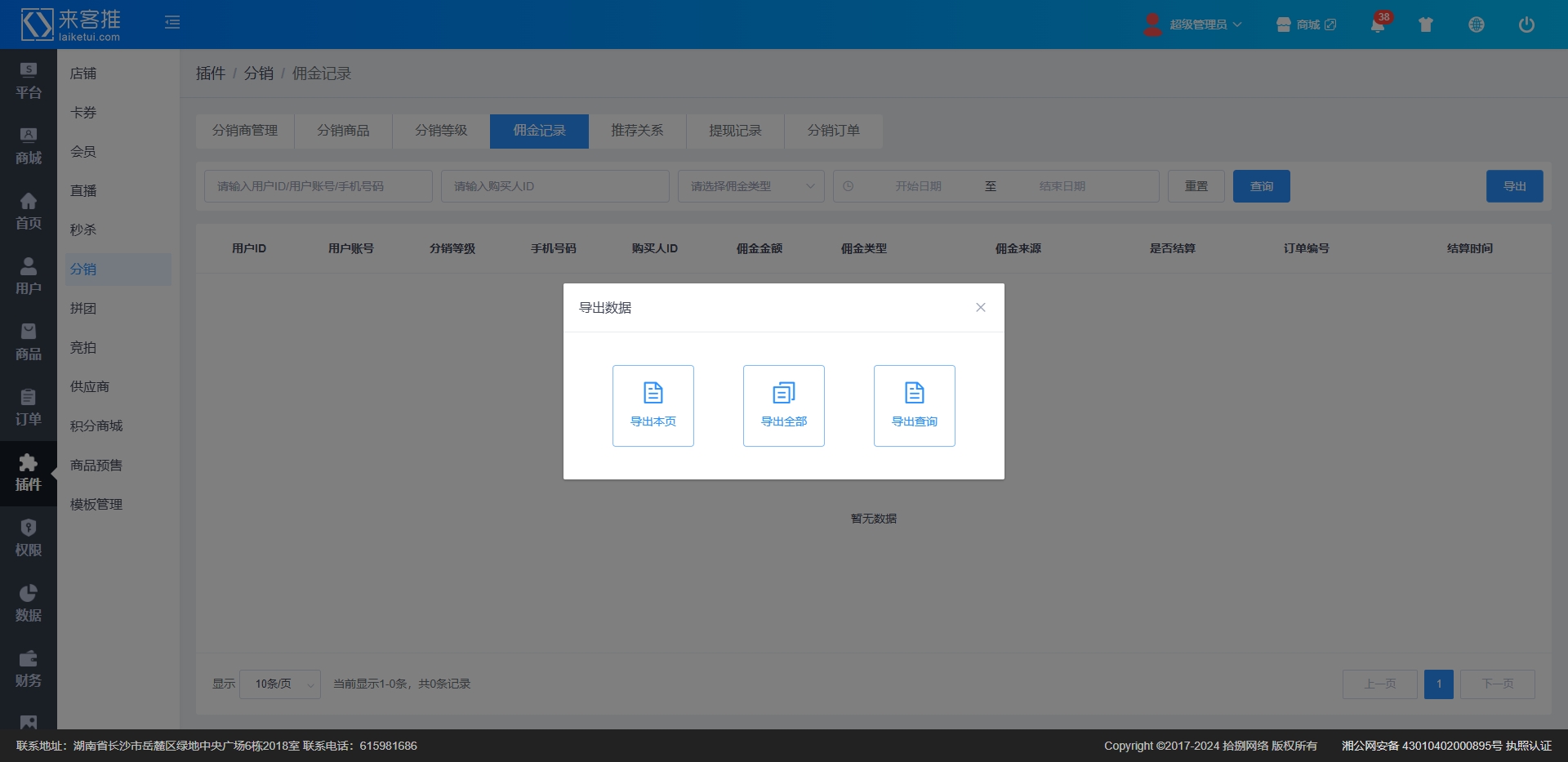Open the 10条/页 page size selector
This screenshot has height=762, width=1568.
pyautogui.click(x=280, y=684)
